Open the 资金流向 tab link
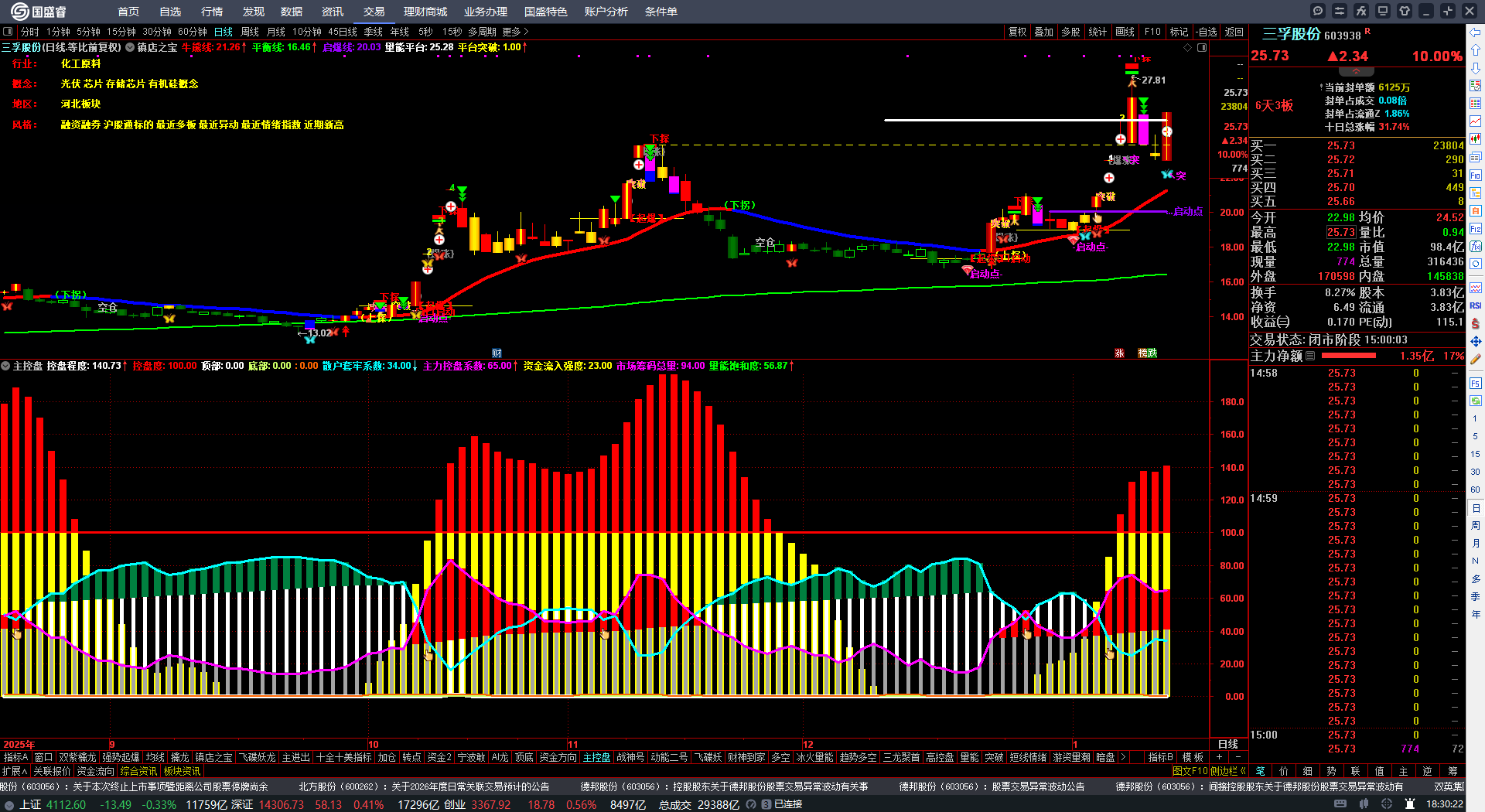This screenshot has height=812, width=1485. click(x=96, y=771)
